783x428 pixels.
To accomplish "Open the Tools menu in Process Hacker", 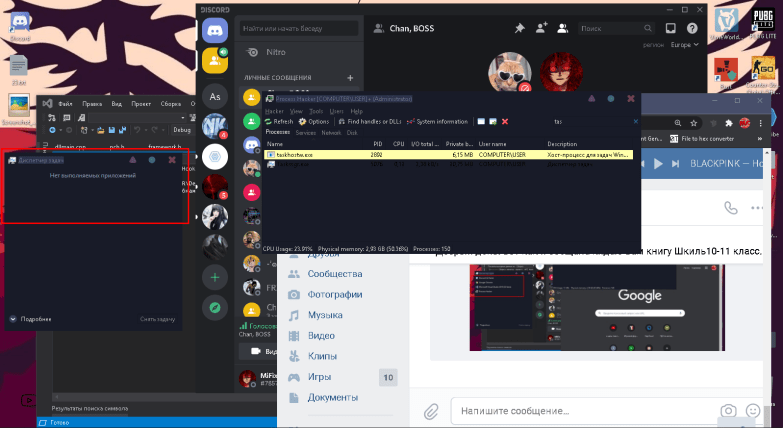I will tap(316, 111).
